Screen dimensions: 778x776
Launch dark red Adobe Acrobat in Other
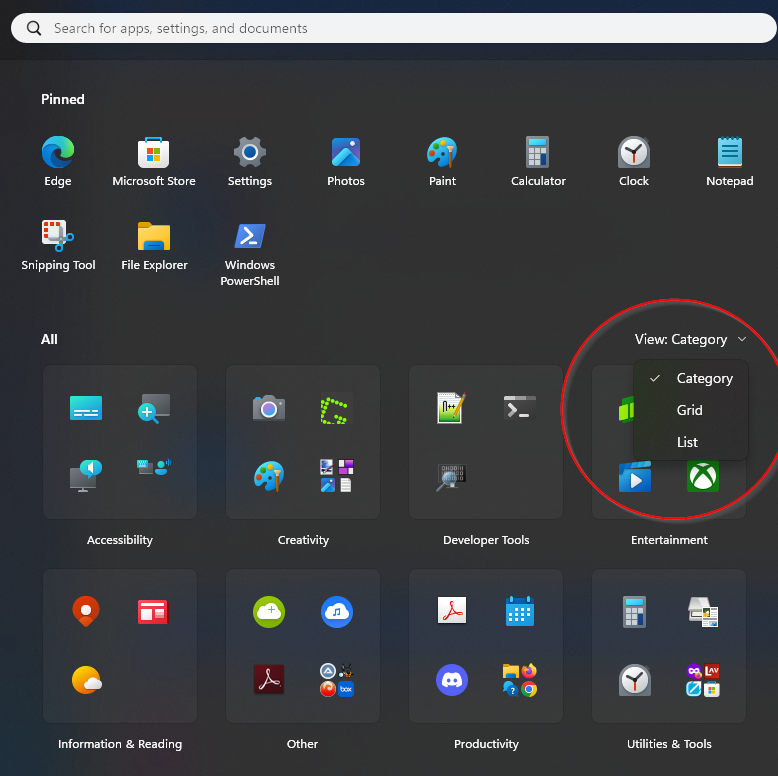269,679
